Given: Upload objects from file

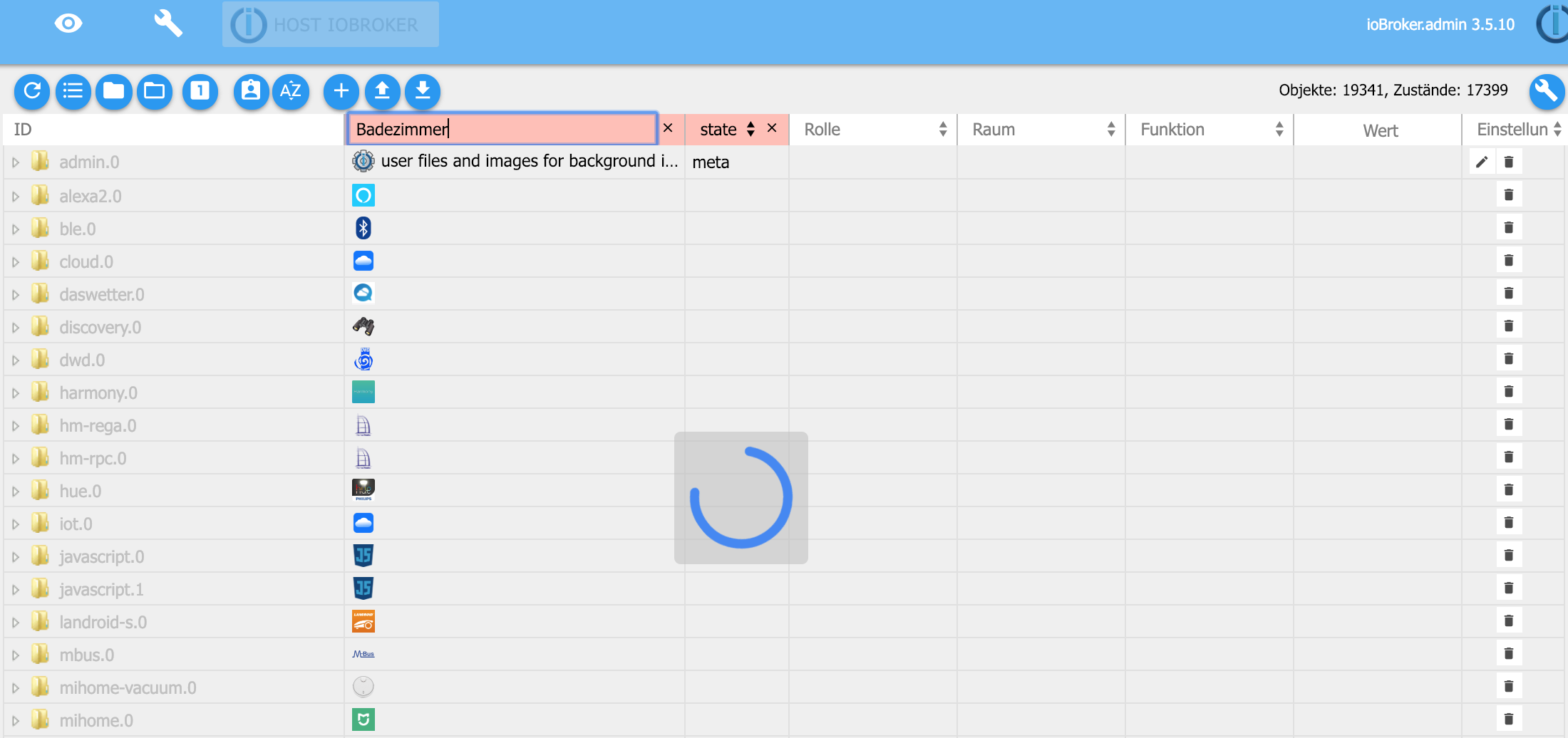Looking at the screenshot, I should (x=382, y=91).
